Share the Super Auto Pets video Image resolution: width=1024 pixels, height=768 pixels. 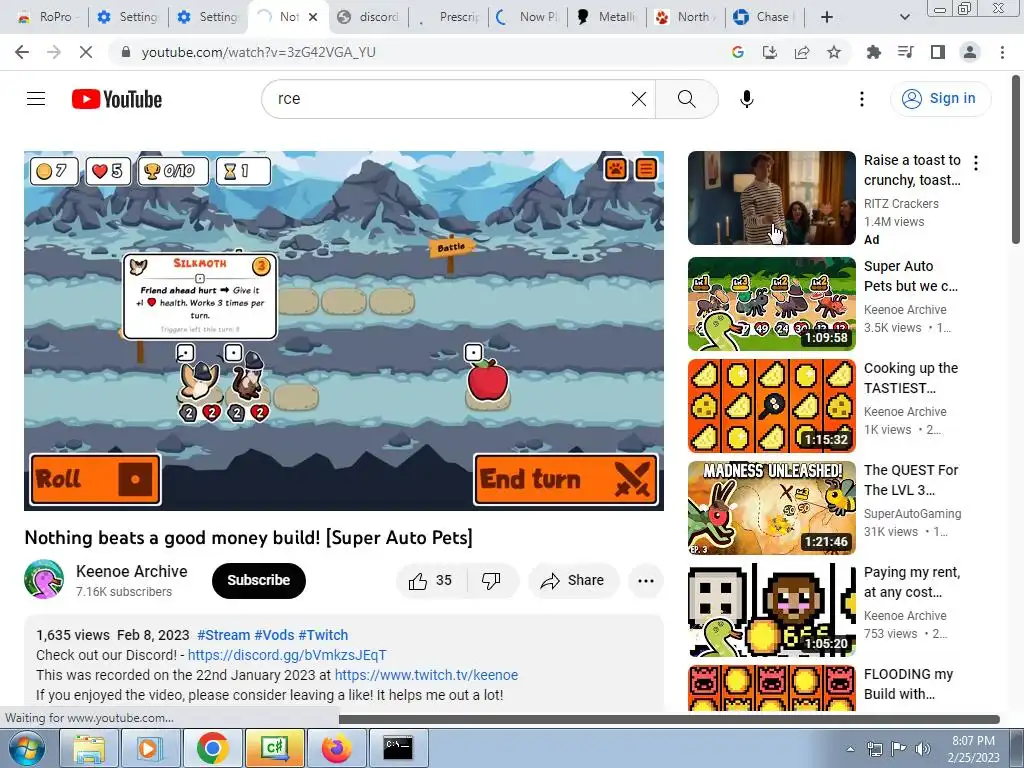pyautogui.click(x=573, y=581)
